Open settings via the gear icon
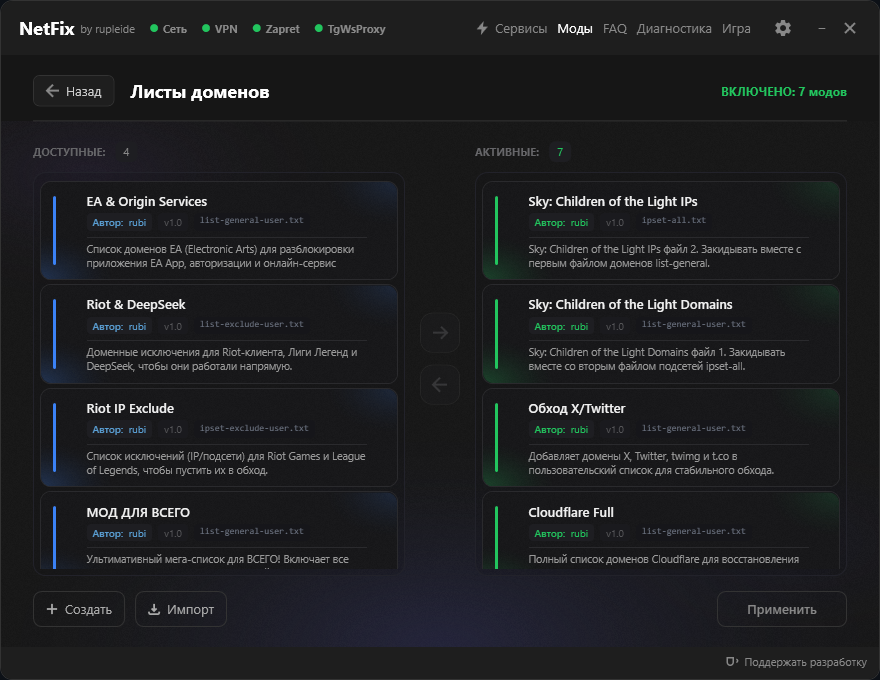The width and height of the screenshot is (880, 680). [x=782, y=28]
